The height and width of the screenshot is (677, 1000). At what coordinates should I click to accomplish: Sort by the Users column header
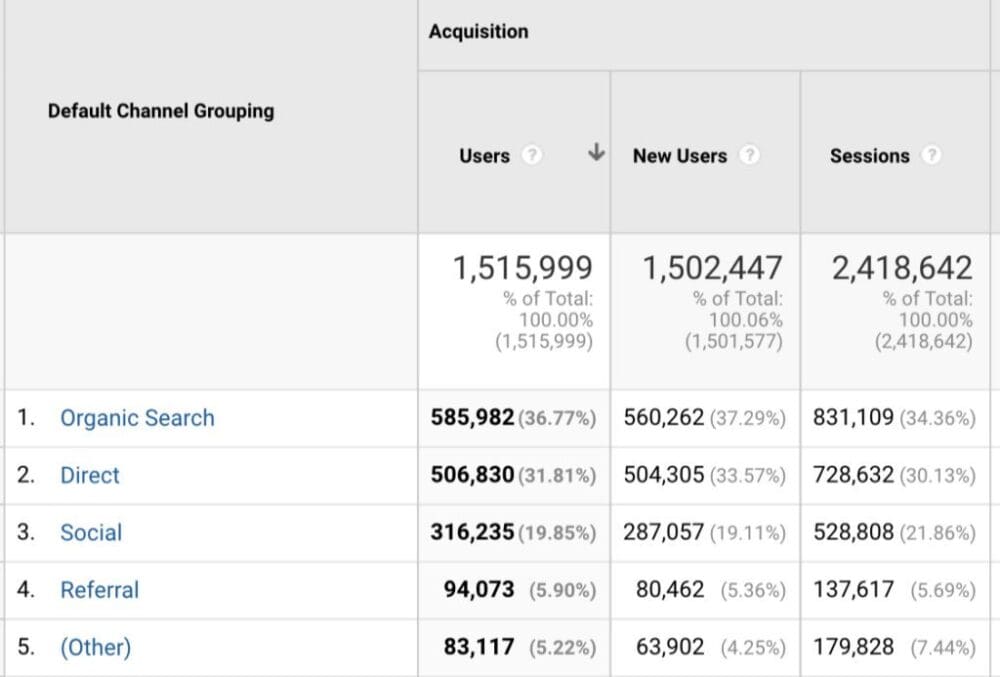tap(485, 156)
